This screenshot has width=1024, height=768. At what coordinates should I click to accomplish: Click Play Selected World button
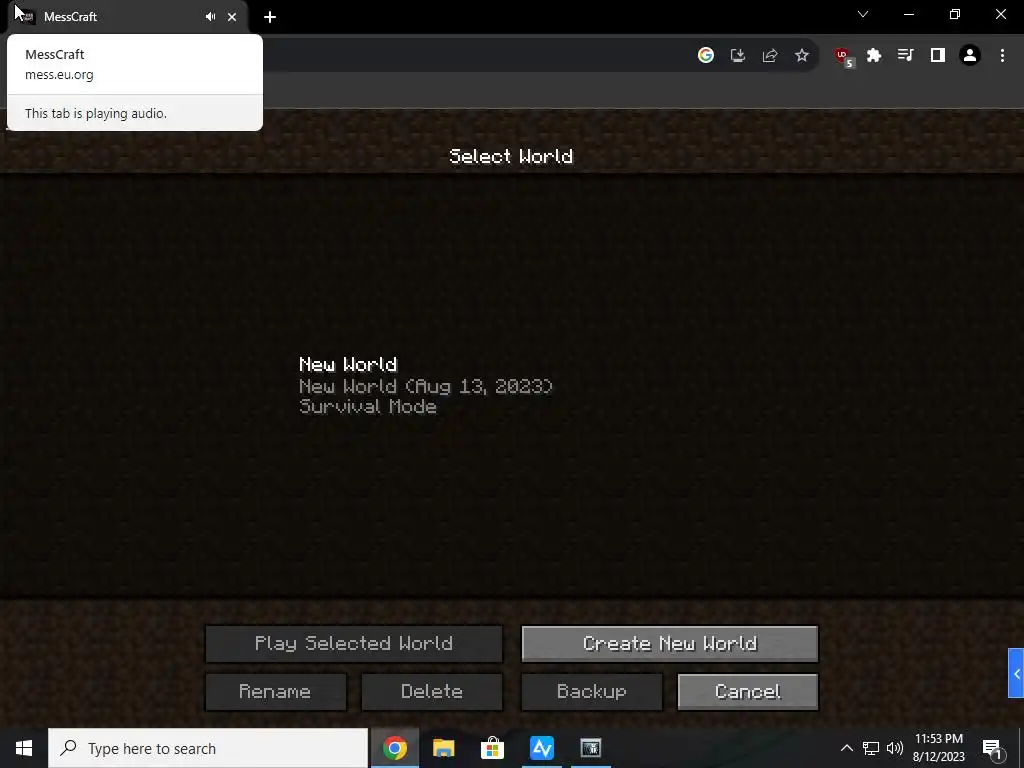(354, 644)
